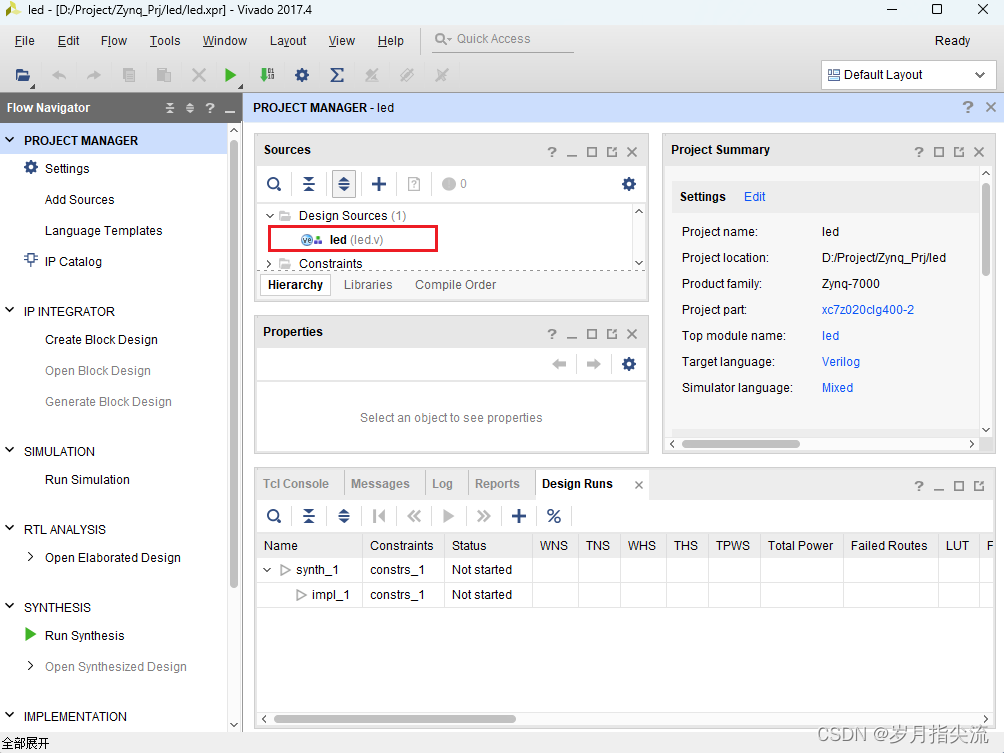Click the Sigma report icon in main toolbar
1004x753 pixels.
click(x=337, y=75)
